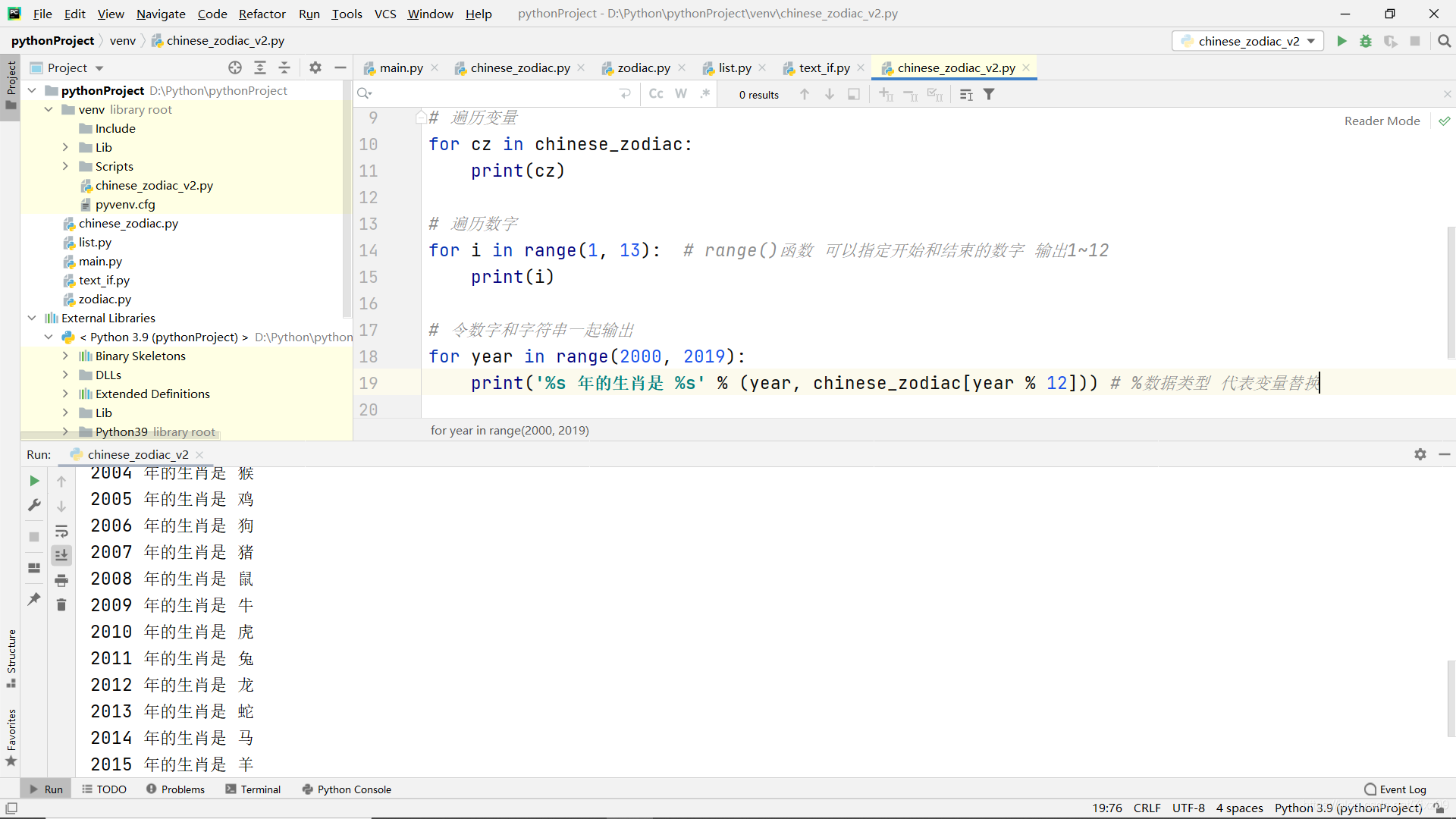The width and height of the screenshot is (1456, 819).
Task: Open the VCS menu
Action: [385, 14]
